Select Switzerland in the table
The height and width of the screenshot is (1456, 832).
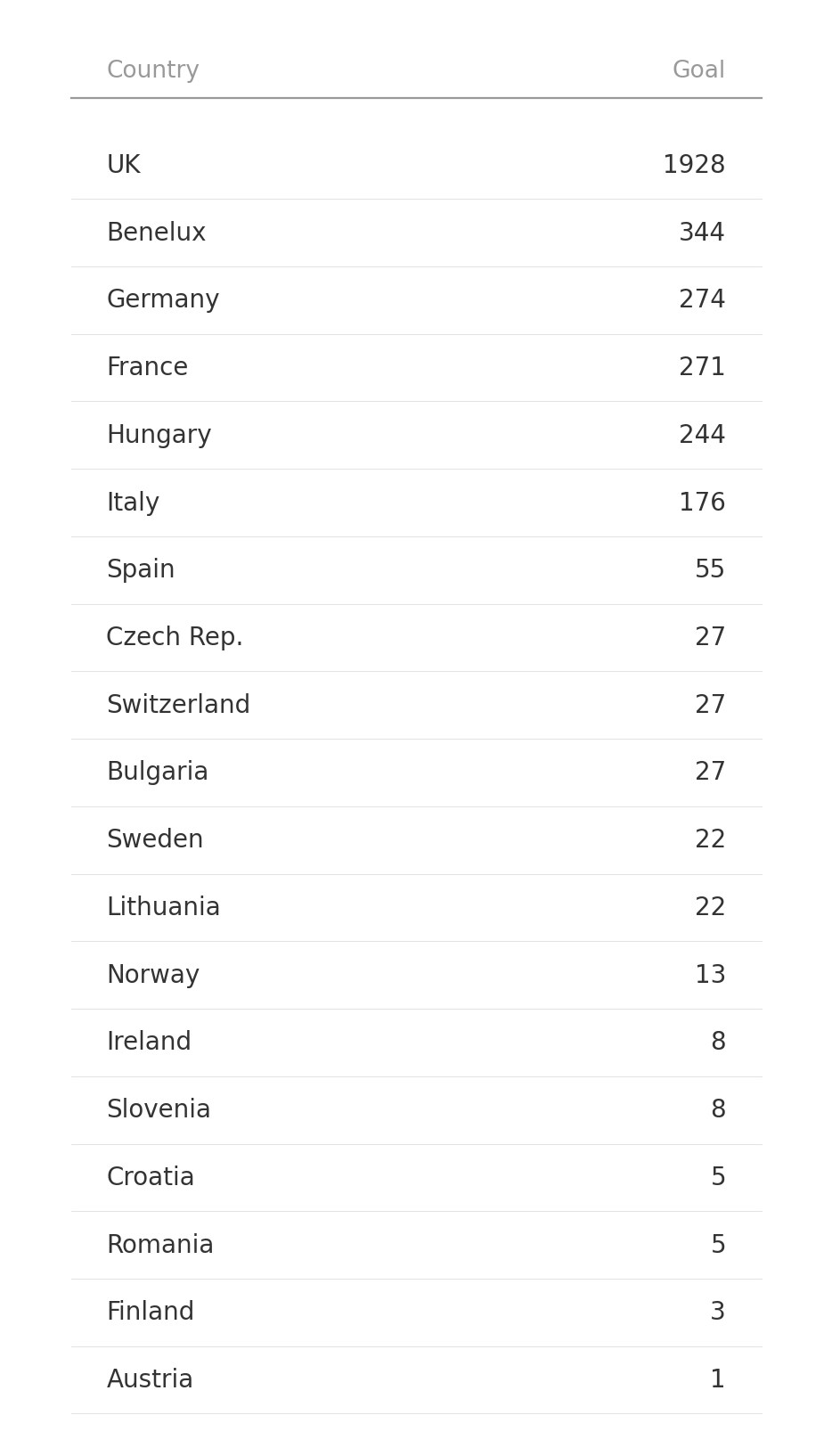coord(178,706)
